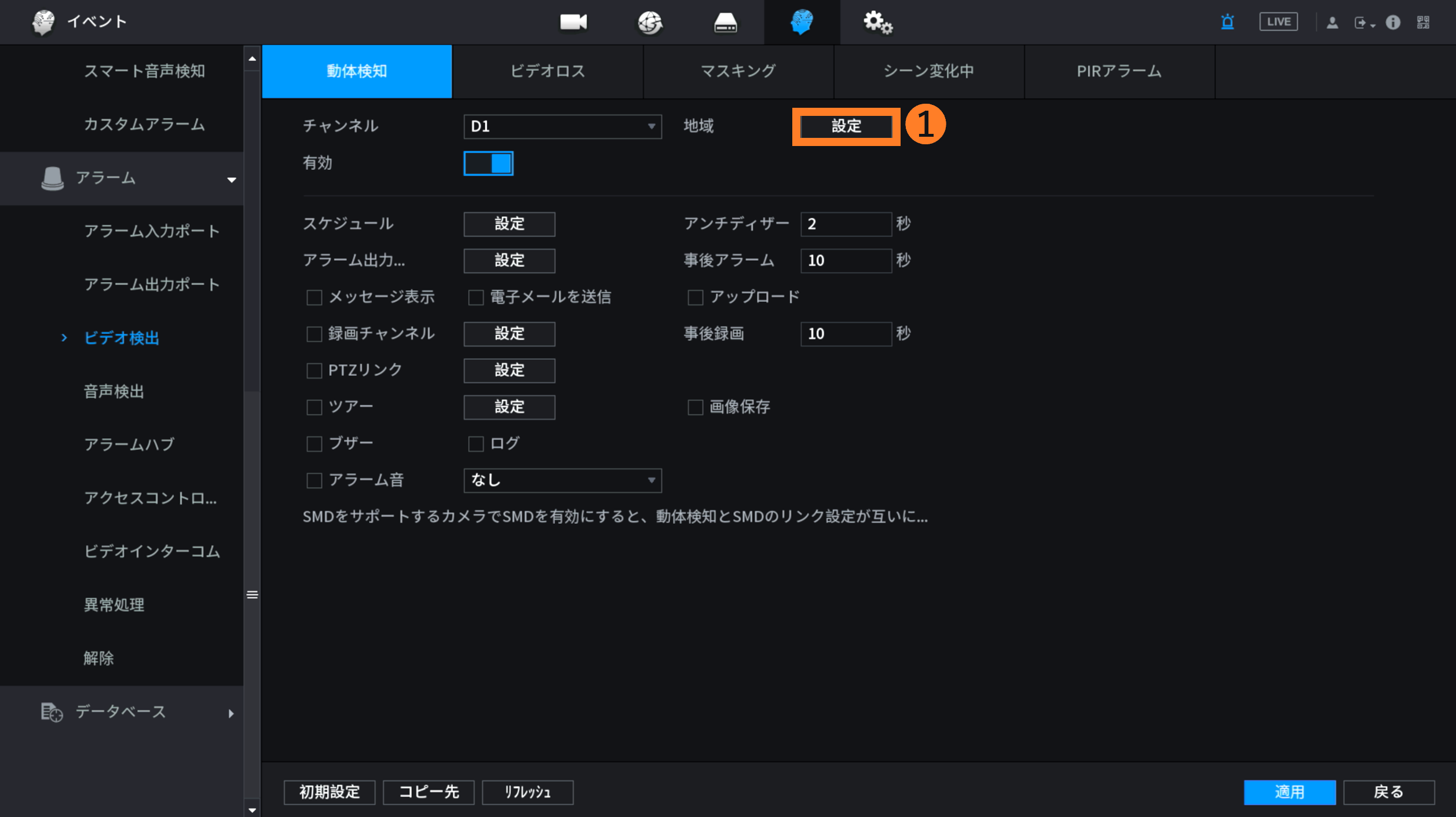Enable the ブザー checkbox

(x=314, y=444)
